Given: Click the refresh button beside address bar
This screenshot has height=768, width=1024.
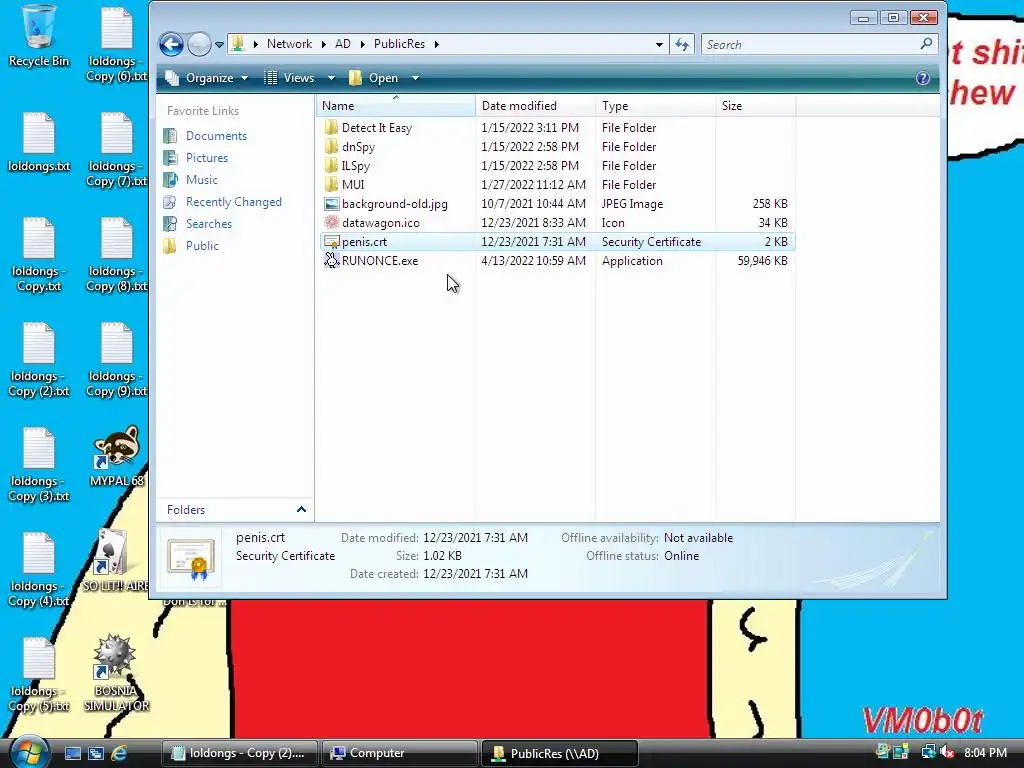Looking at the screenshot, I should click(682, 44).
